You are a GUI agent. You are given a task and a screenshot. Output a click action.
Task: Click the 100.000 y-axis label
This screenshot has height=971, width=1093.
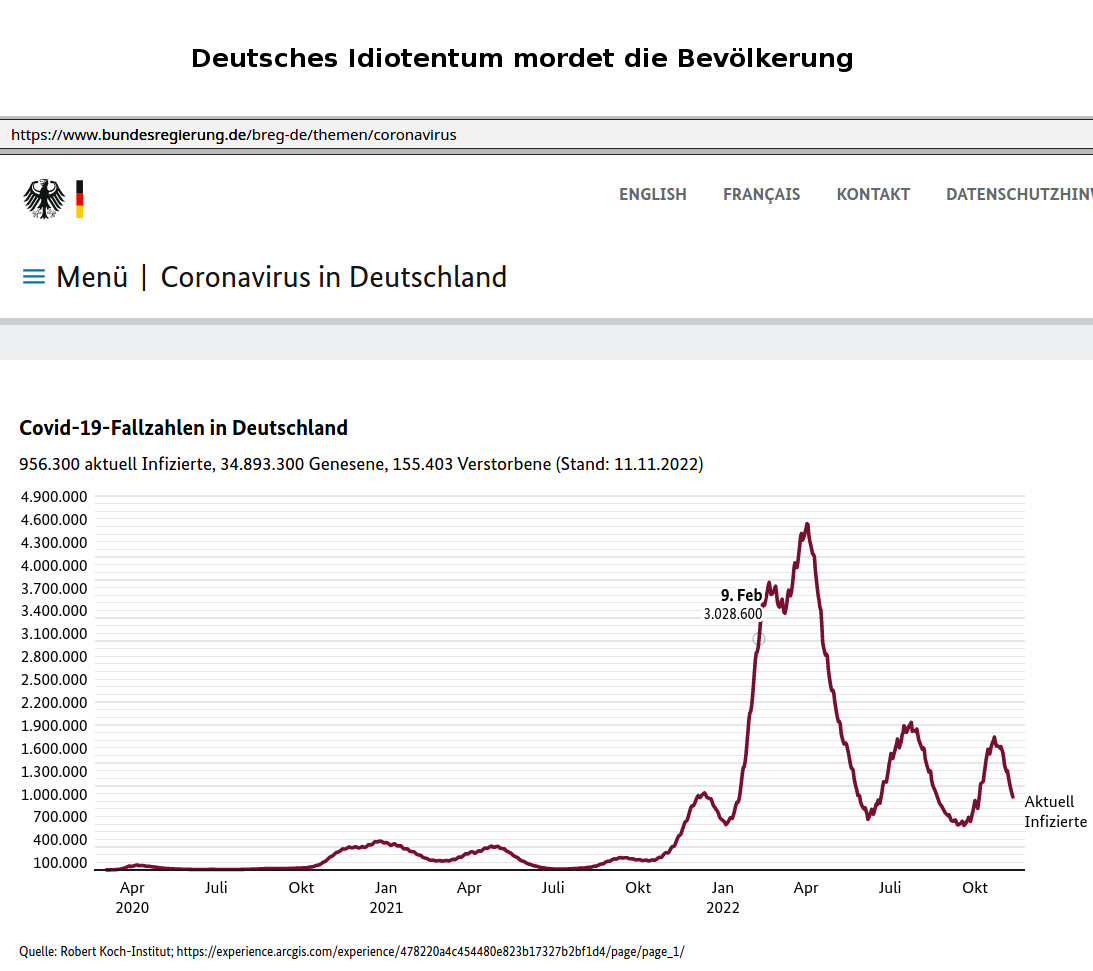click(x=60, y=863)
